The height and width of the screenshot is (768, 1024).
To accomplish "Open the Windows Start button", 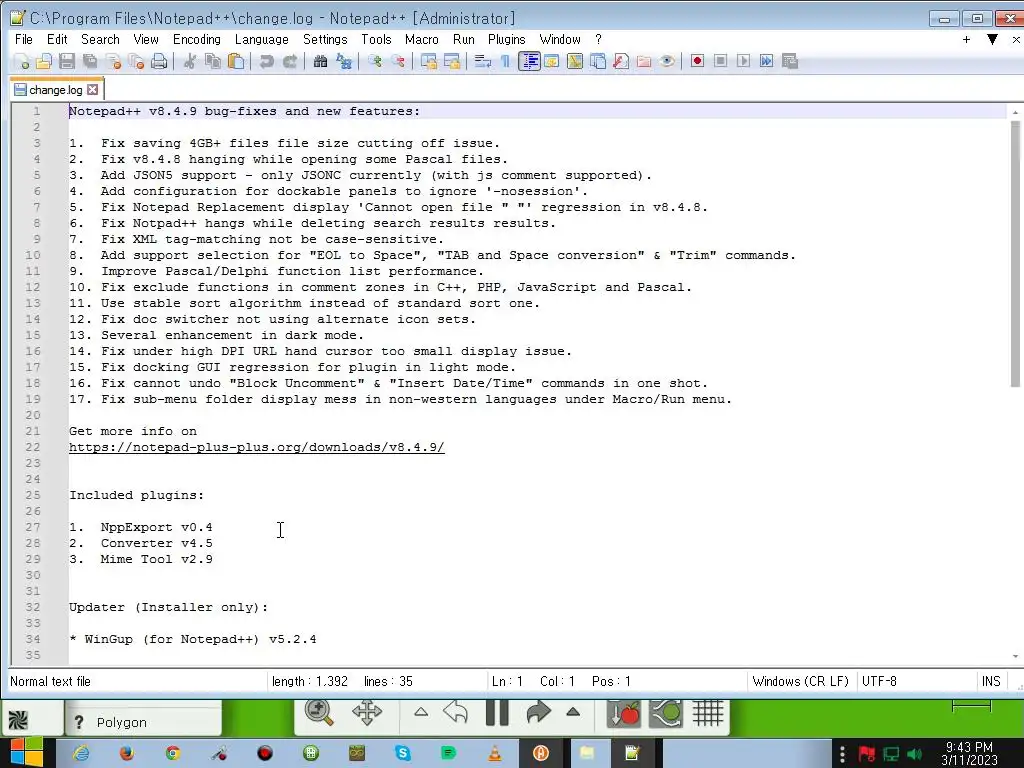I will click(x=26, y=753).
